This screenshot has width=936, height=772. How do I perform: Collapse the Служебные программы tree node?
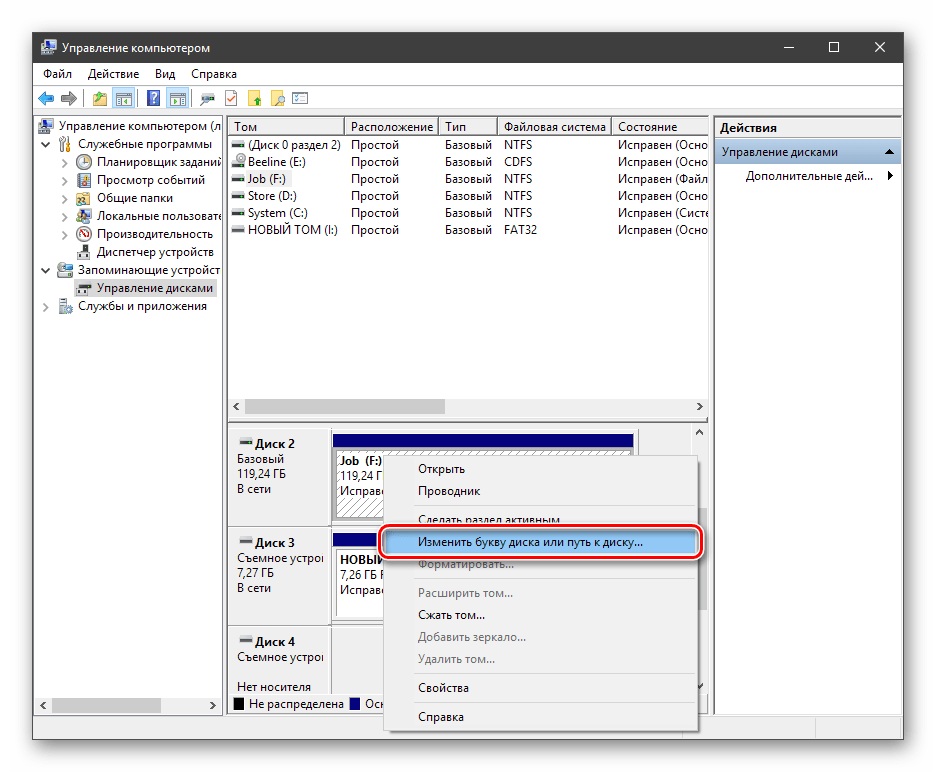(x=46, y=144)
